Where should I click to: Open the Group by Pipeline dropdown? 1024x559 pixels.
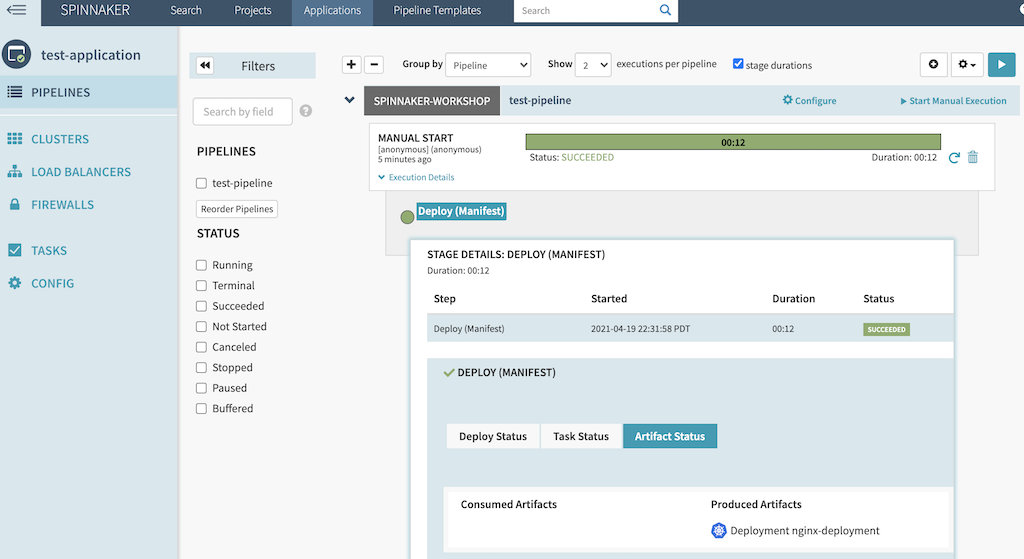488,65
